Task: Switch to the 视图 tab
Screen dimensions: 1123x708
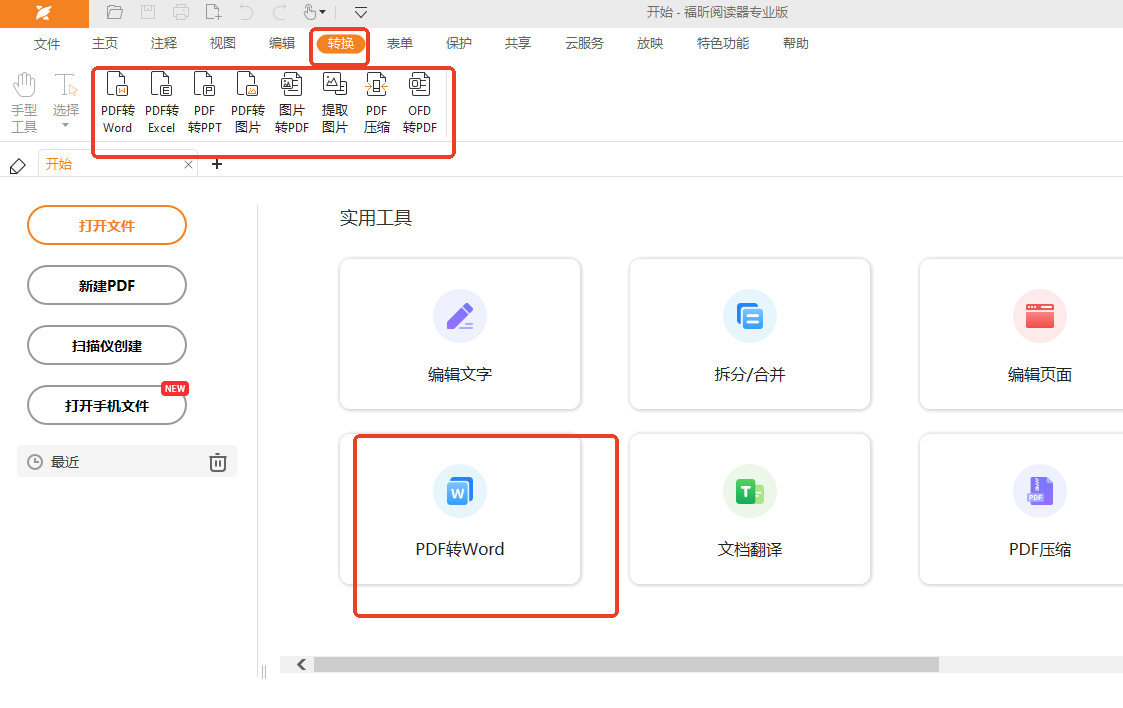Action: [x=223, y=44]
